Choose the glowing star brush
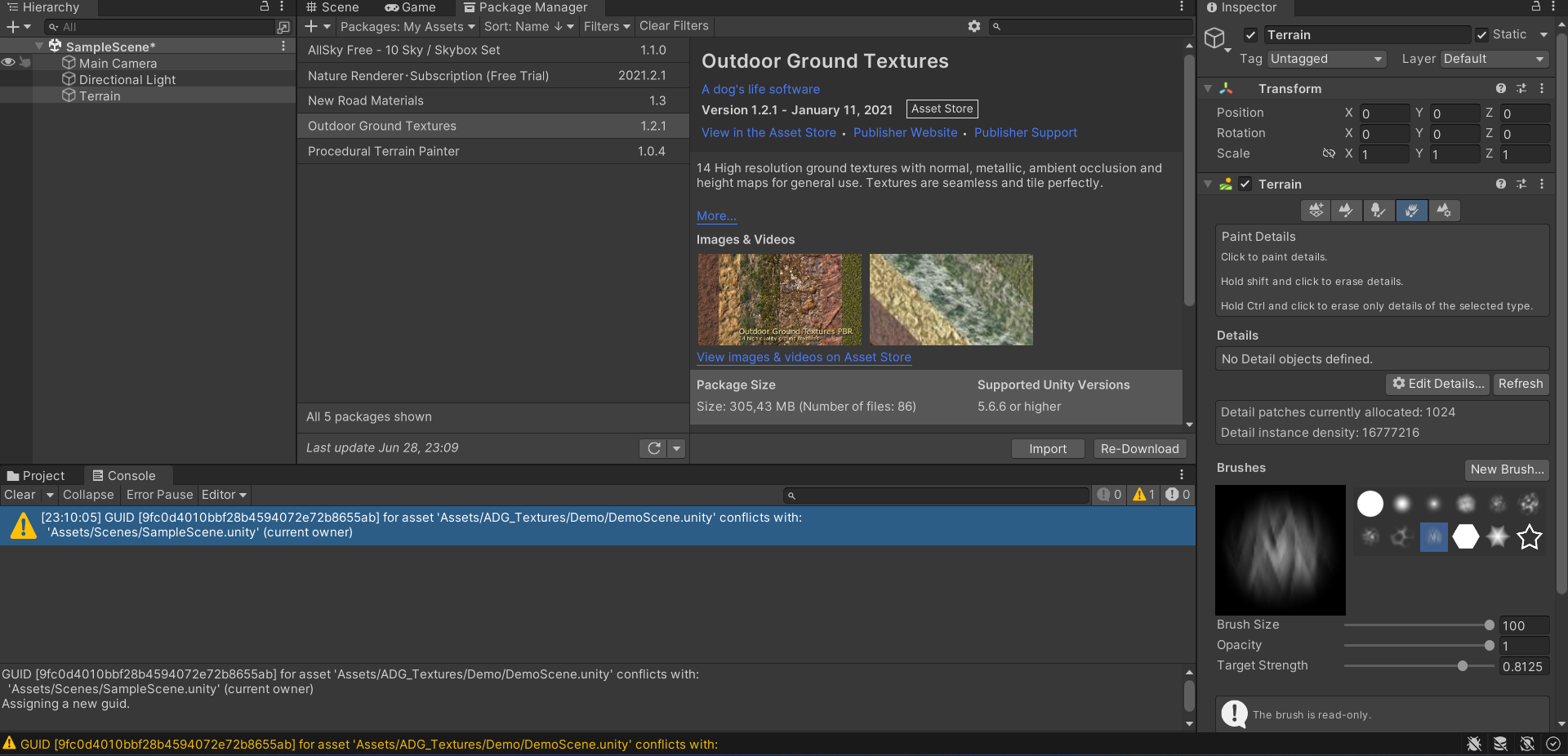1568x756 pixels. 1498,536
